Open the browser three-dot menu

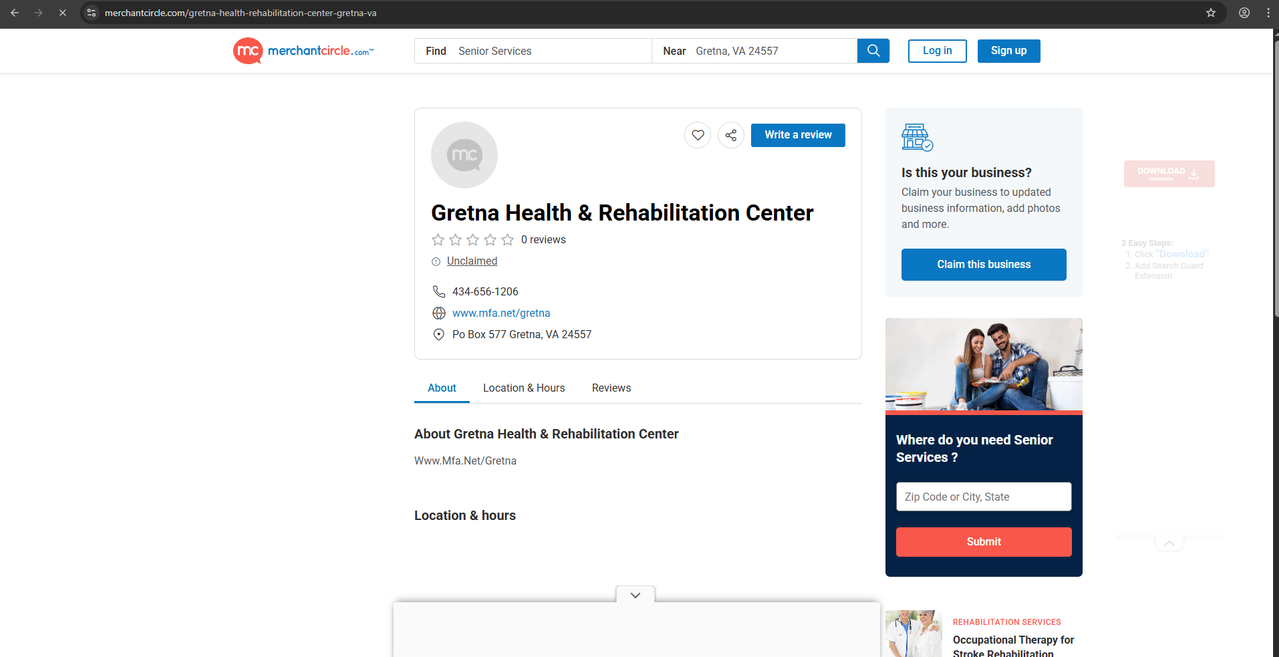click(1267, 13)
